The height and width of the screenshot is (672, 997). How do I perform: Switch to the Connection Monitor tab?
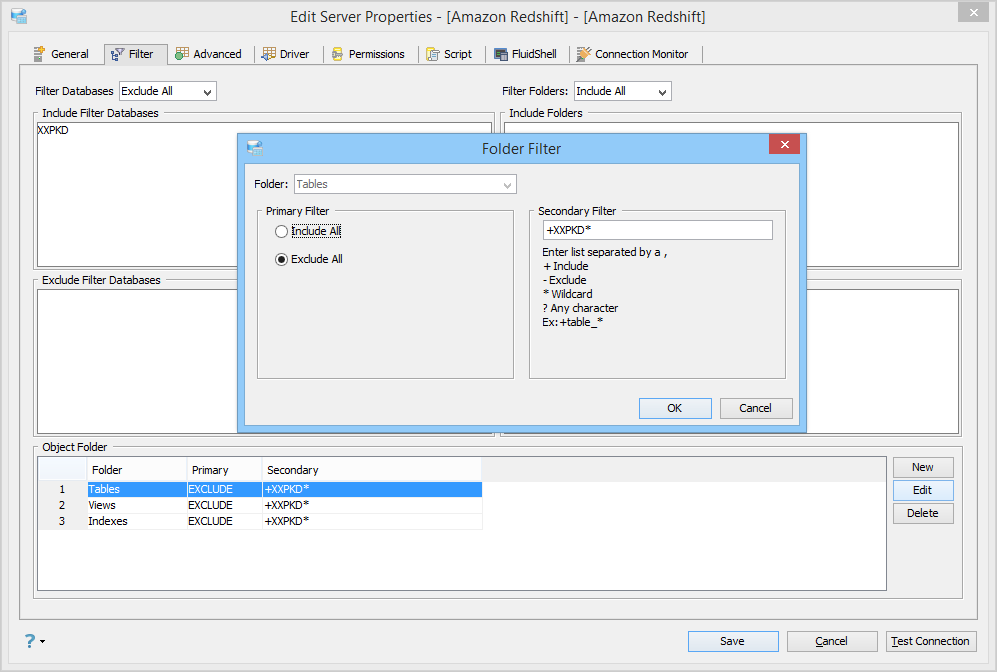tap(633, 54)
